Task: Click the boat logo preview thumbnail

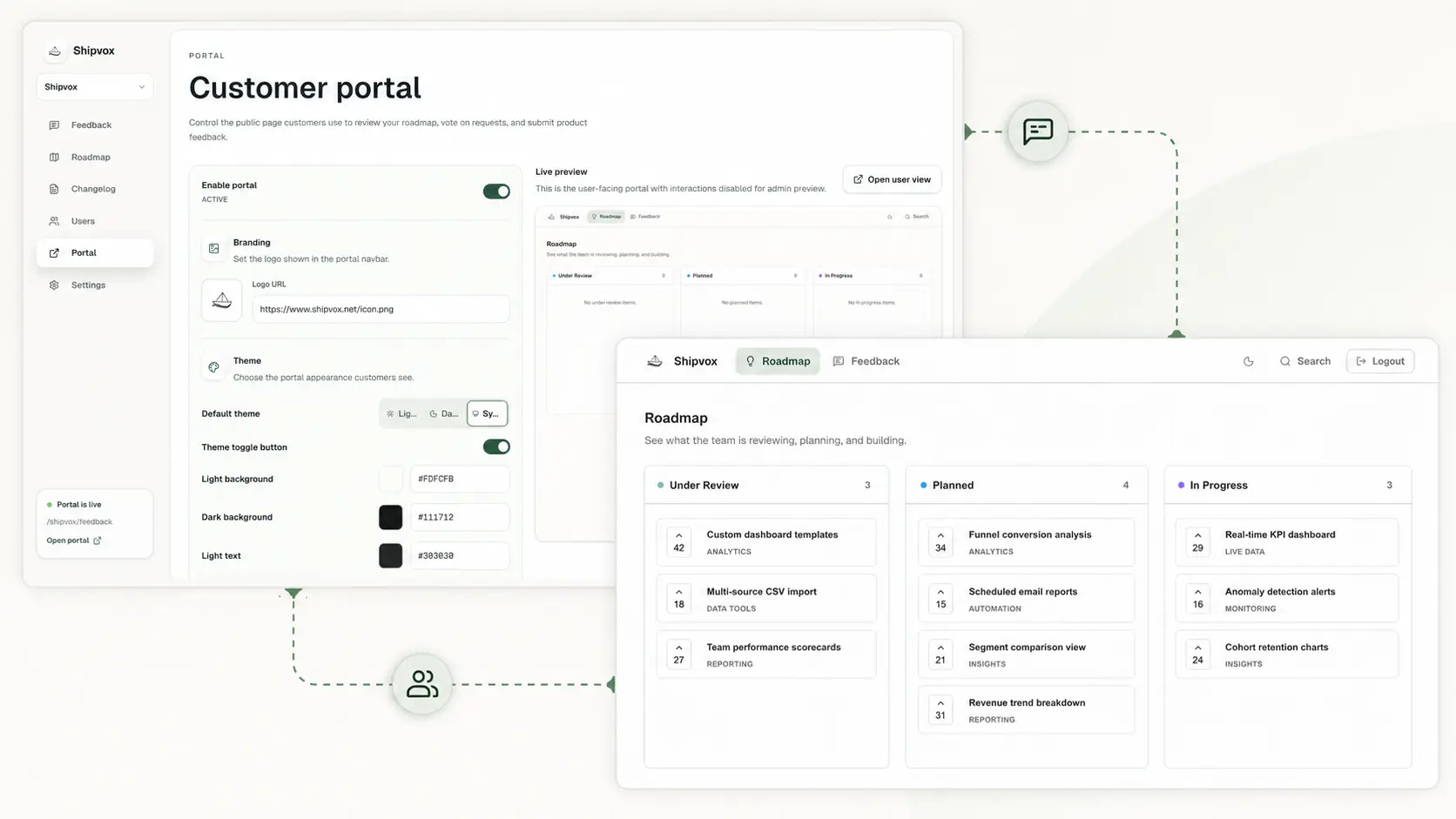Action: click(x=222, y=300)
